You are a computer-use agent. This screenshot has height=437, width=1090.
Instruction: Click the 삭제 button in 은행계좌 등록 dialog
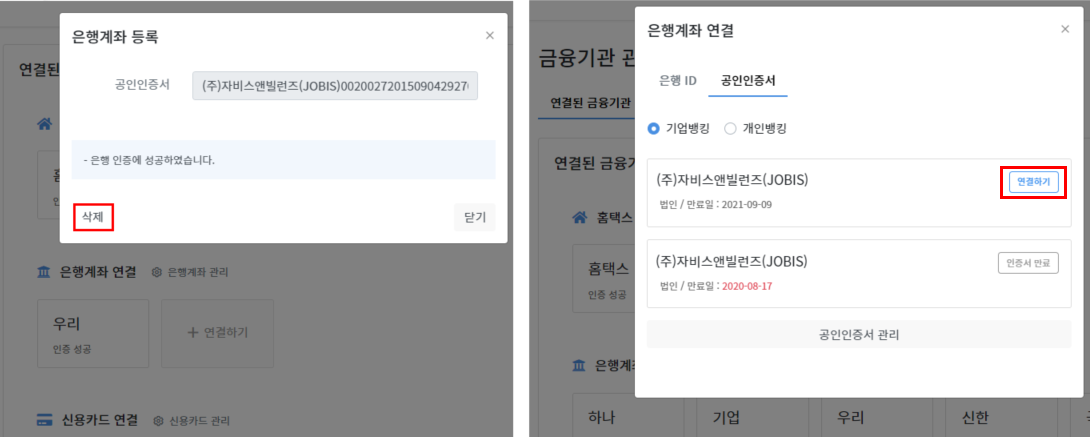coord(93,217)
